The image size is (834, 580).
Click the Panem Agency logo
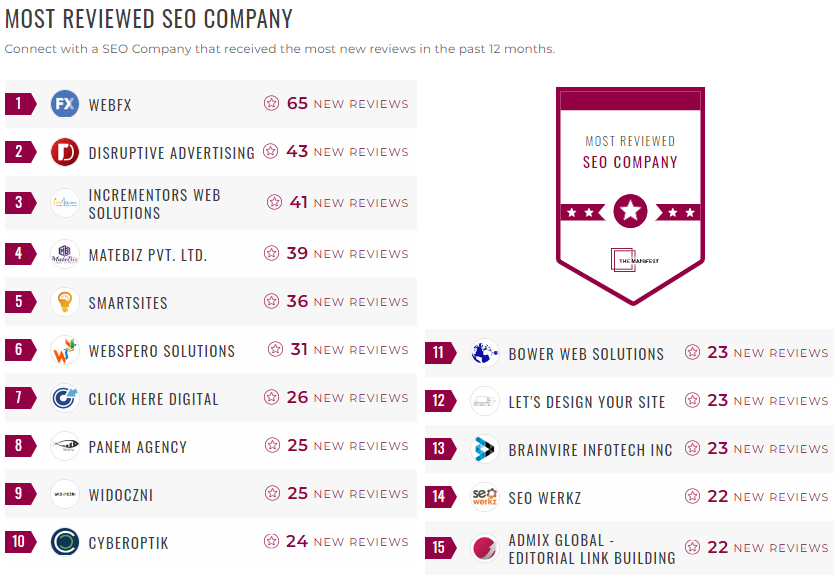[62, 446]
